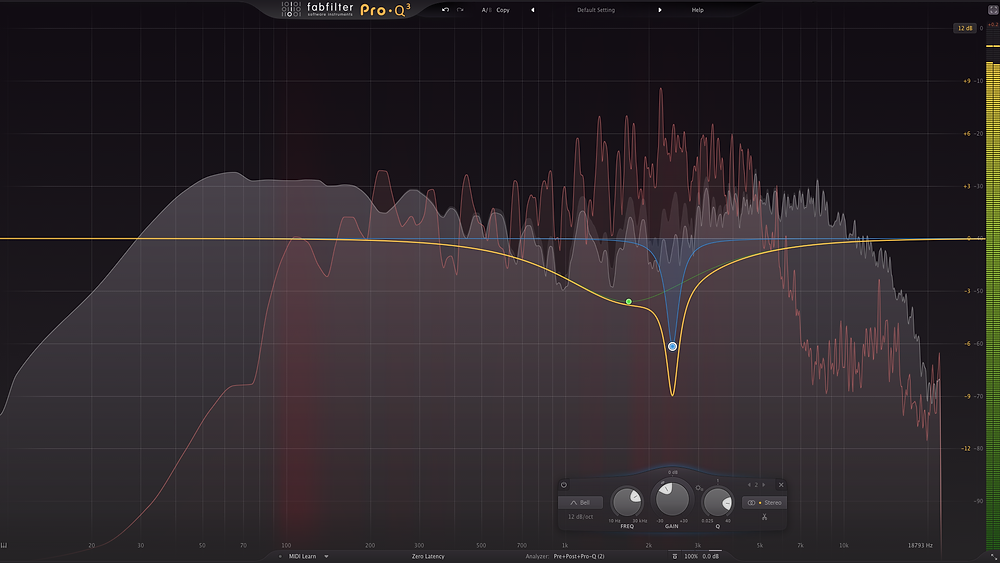Click the 100 frequency axis label
Screen dimensions: 1000x563
[x=286, y=546]
